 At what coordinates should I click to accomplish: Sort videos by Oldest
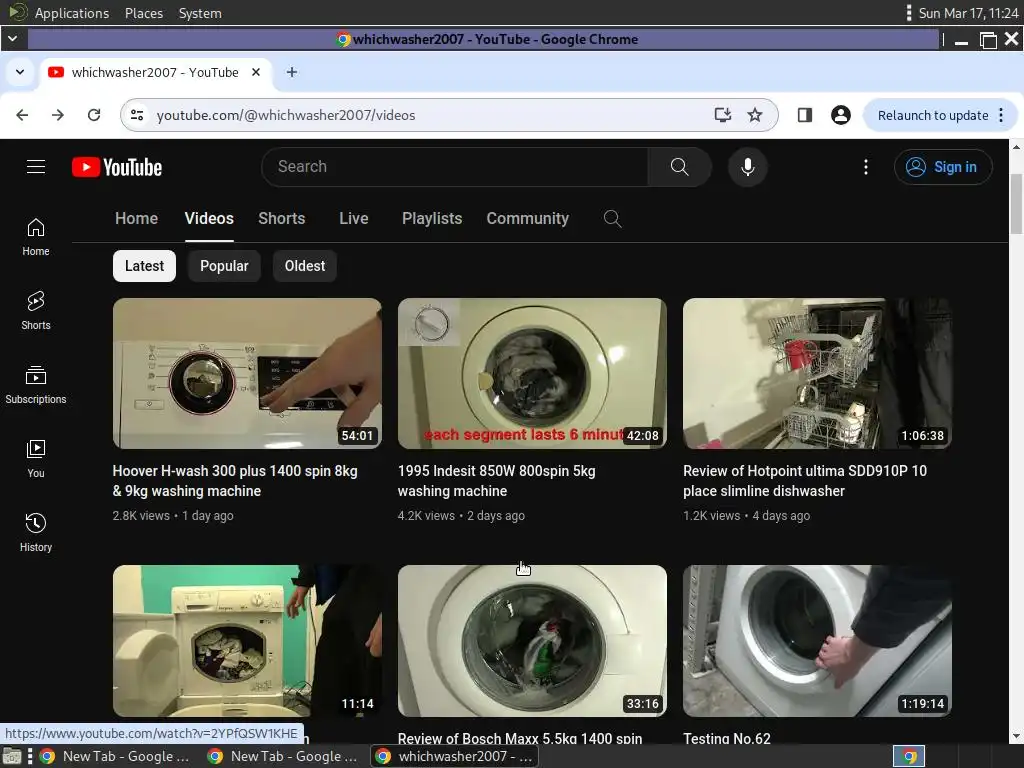tap(304, 266)
